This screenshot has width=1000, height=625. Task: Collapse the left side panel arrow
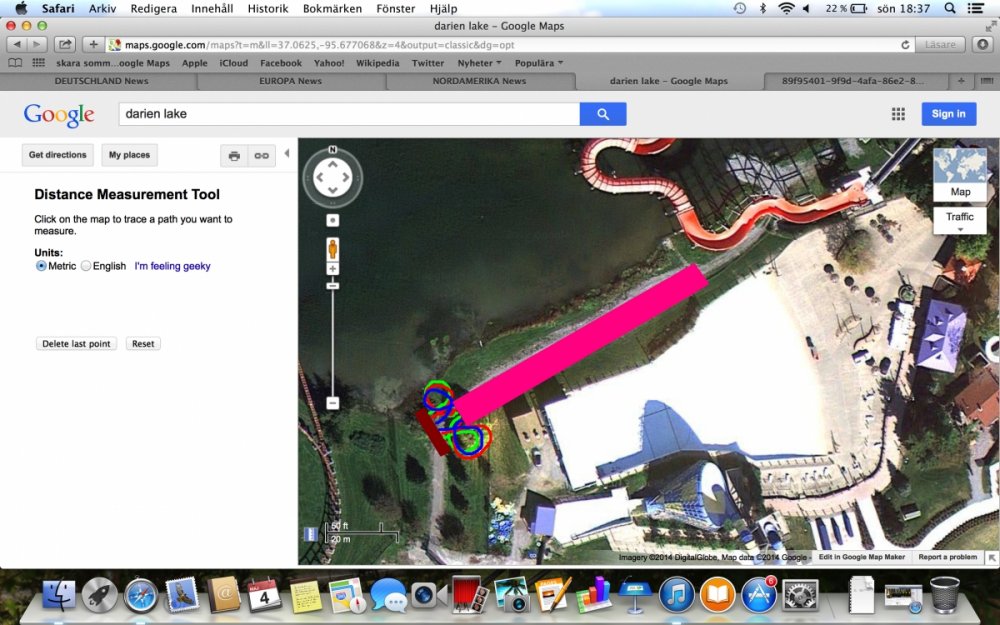pos(287,154)
